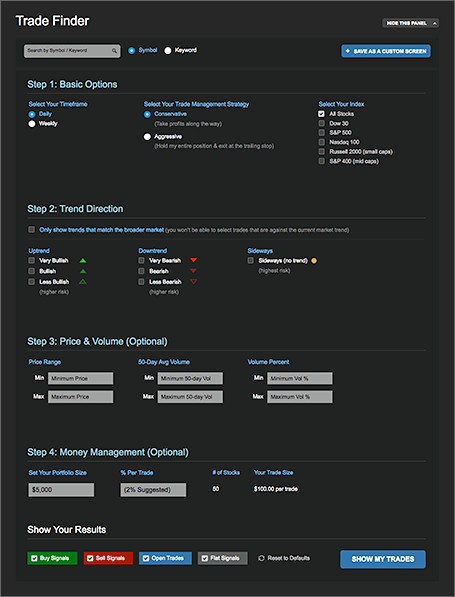Switch search mode to Keyword

pyautogui.click(x=168, y=51)
